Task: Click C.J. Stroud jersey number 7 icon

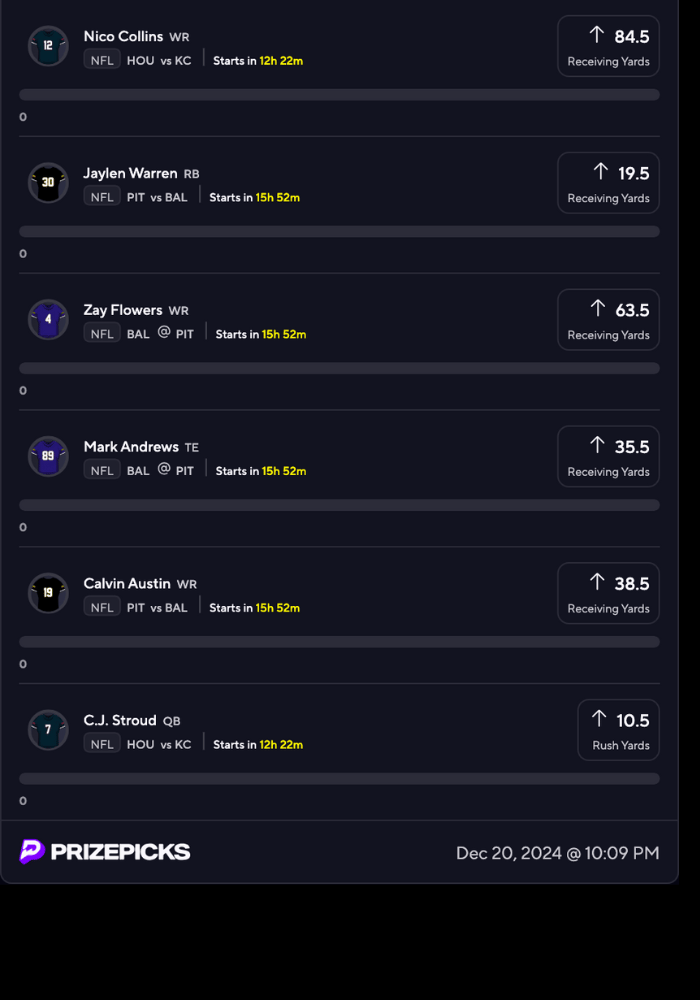Action: 48,730
